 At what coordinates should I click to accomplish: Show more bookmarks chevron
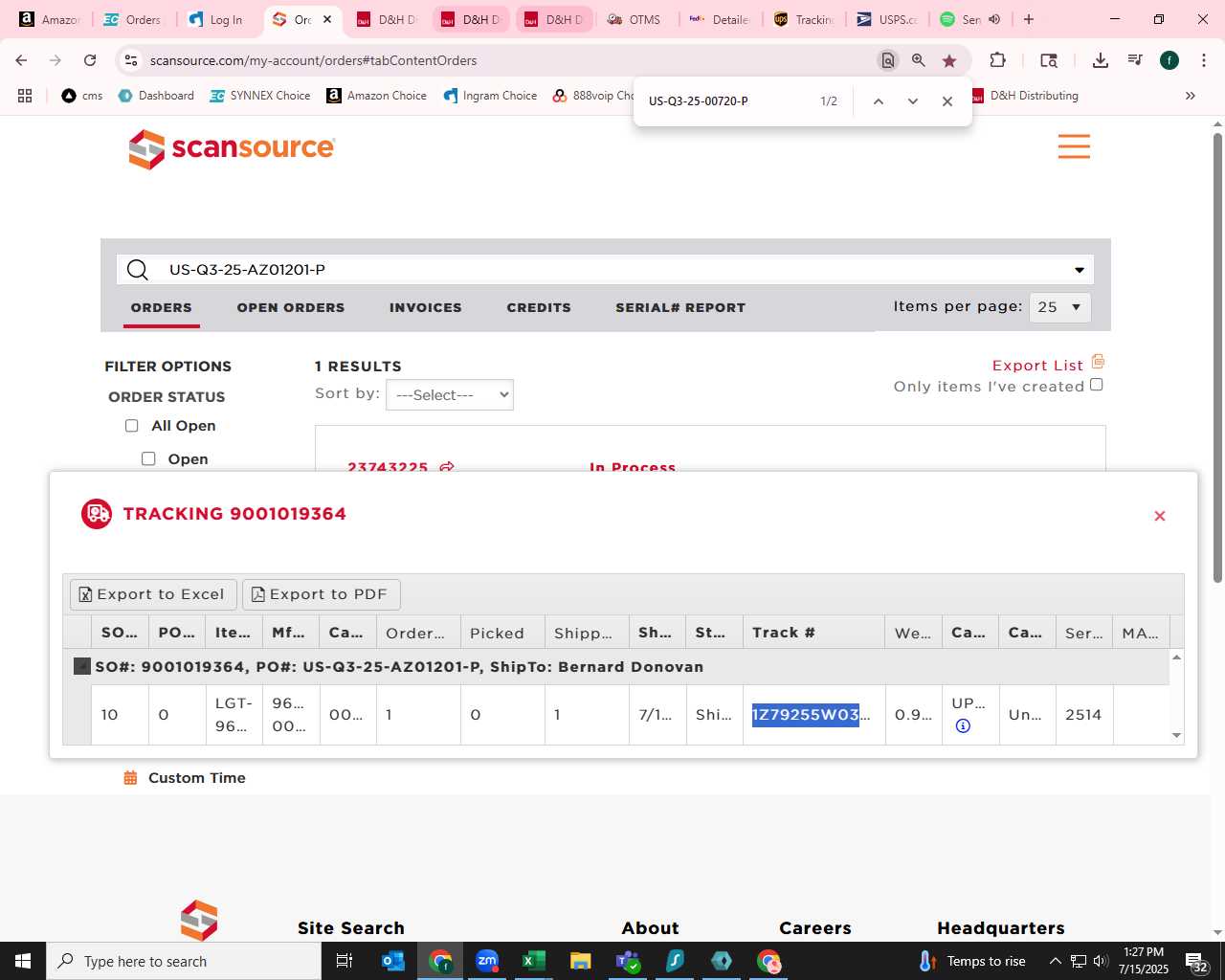click(x=1190, y=96)
